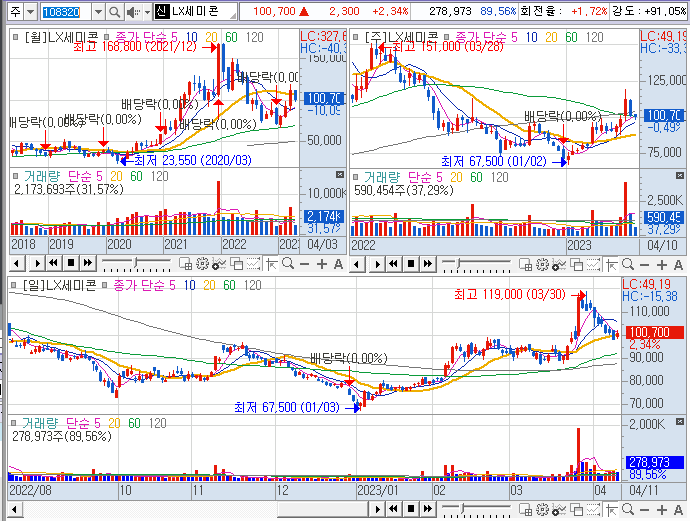Toggle the speaker sound alert icon
The image size is (690, 521).
point(132,12)
